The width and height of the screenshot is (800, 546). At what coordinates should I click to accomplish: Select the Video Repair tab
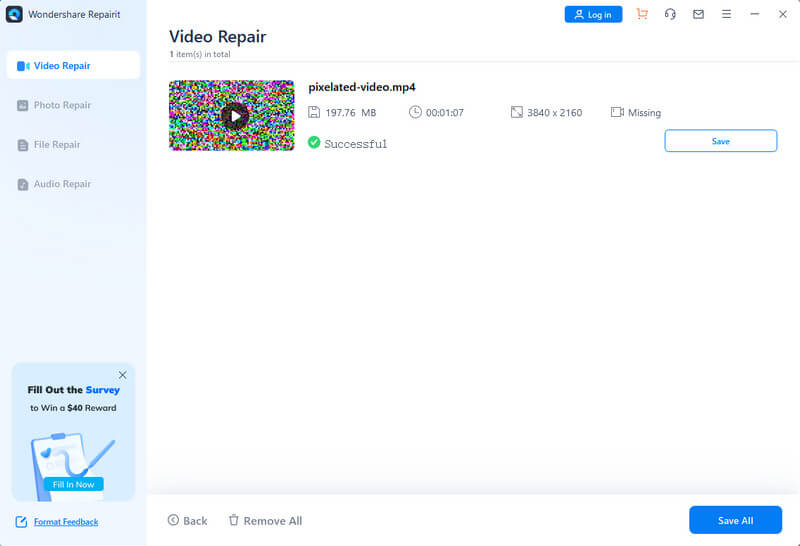pos(73,66)
